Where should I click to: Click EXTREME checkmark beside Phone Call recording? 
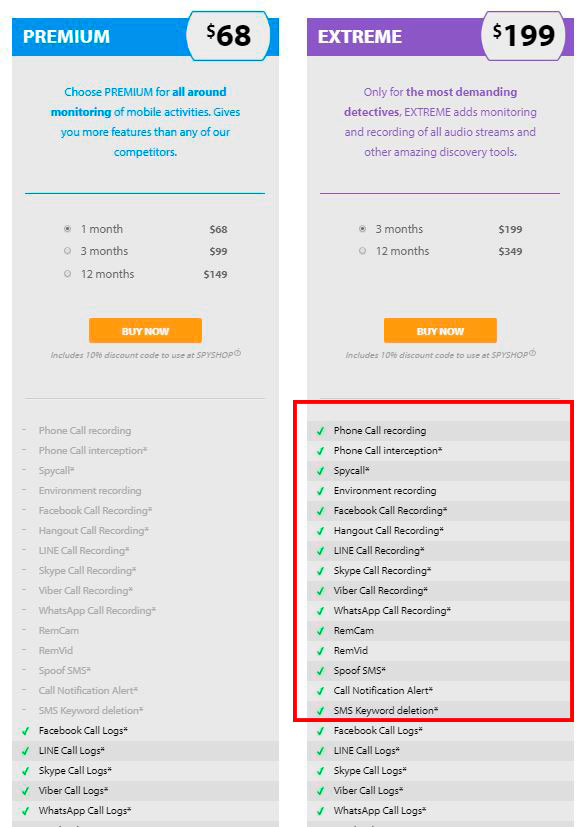click(320, 431)
